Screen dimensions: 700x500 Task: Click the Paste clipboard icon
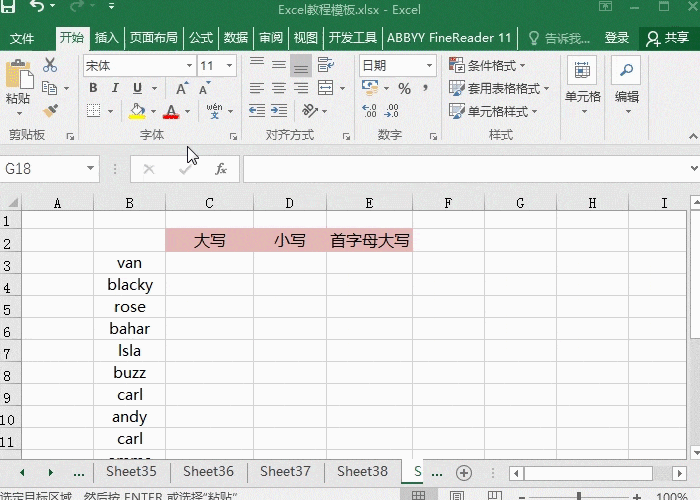[17, 80]
